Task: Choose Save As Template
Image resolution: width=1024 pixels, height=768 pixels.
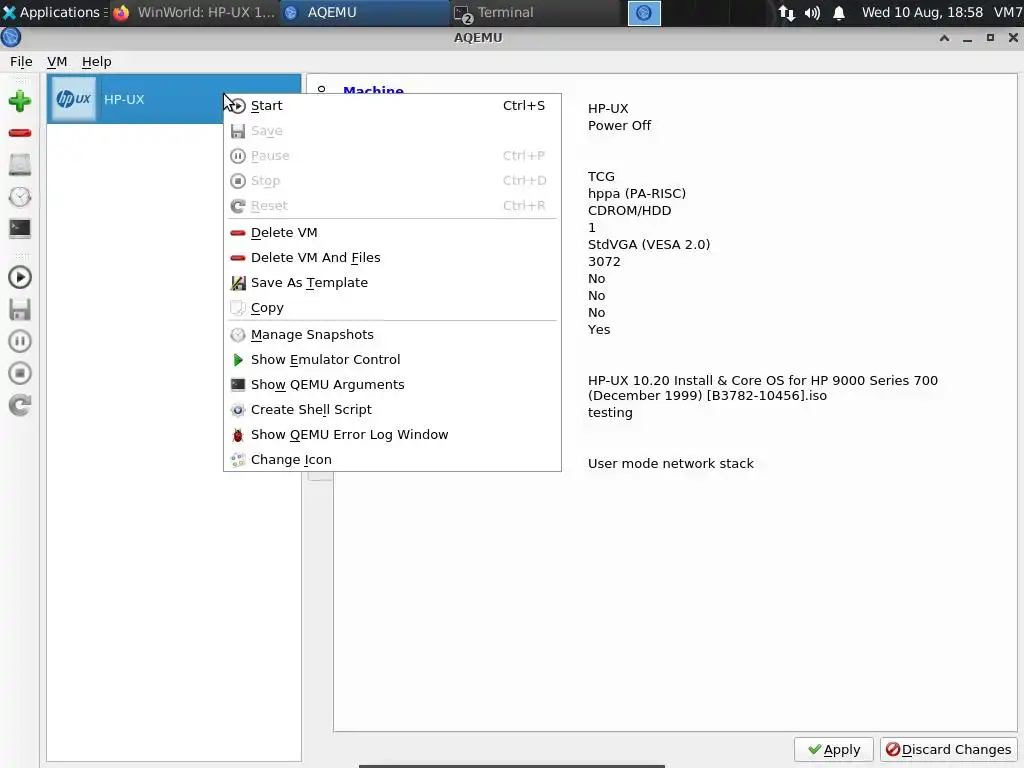Action: [x=392, y=283]
